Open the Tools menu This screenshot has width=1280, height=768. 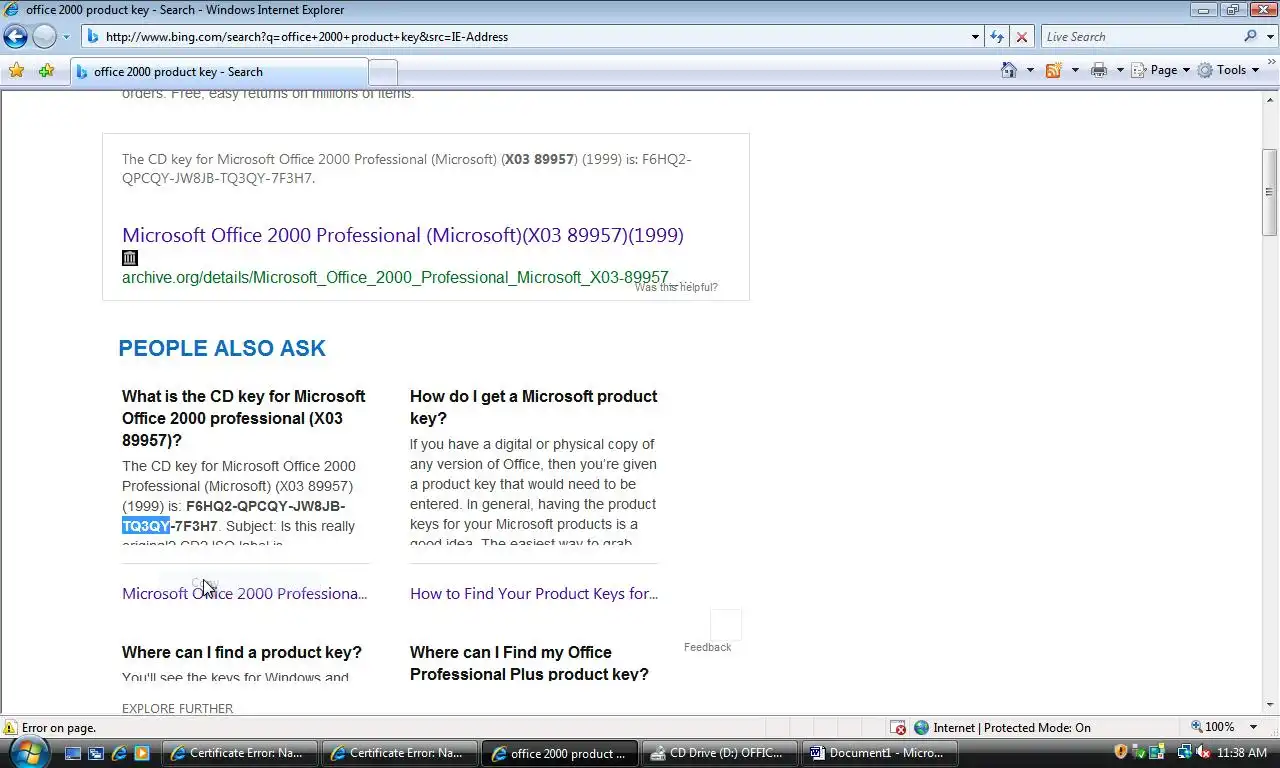[1228, 70]
